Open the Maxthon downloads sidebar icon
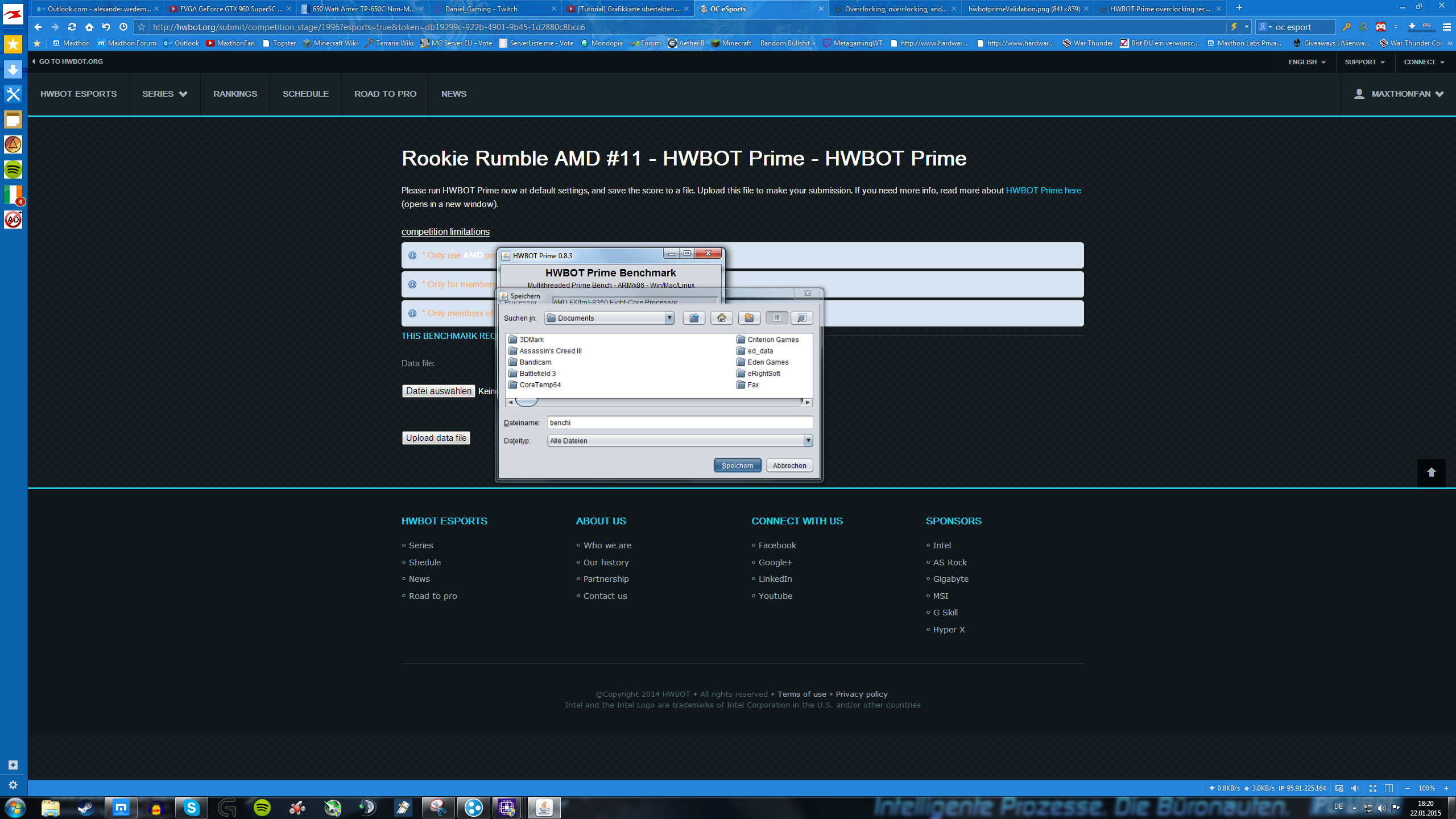Viewport: 1456px width, 819px height. click(x=13, y=69)
